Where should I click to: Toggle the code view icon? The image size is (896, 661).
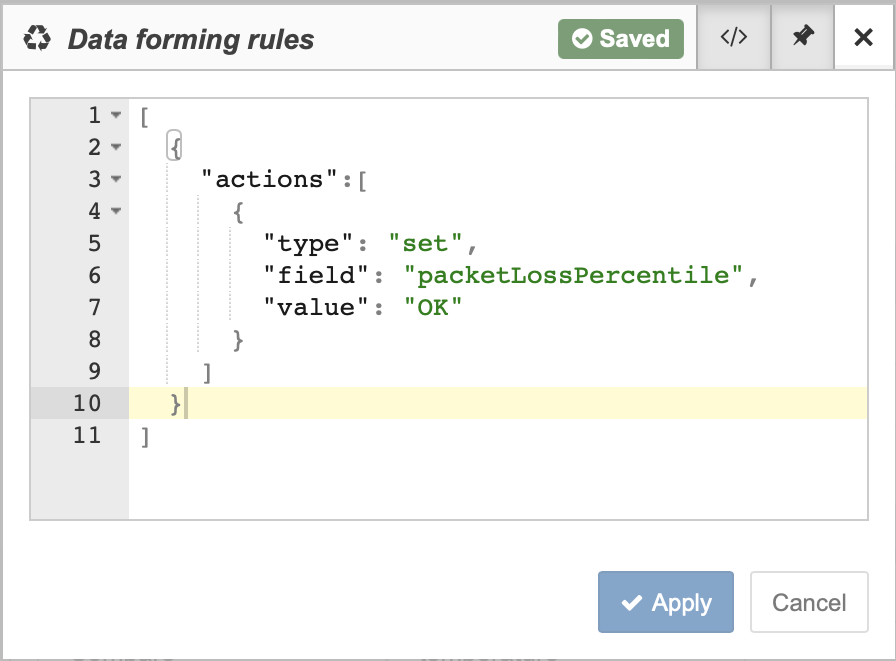pyautogui.click(x=734, y=38)
